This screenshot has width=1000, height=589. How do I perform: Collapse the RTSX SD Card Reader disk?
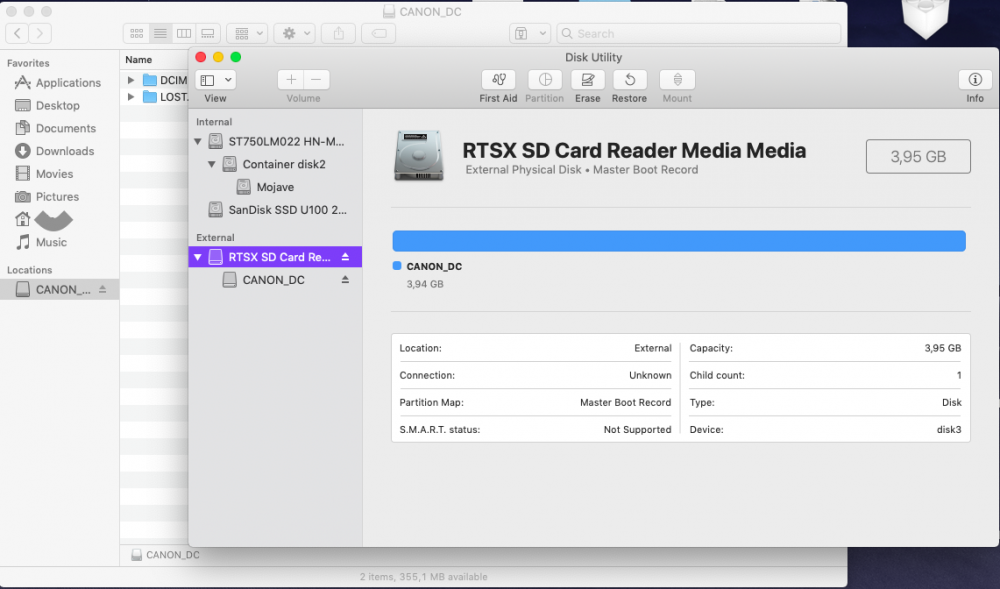pyautogui.click(x=198, y=258)
